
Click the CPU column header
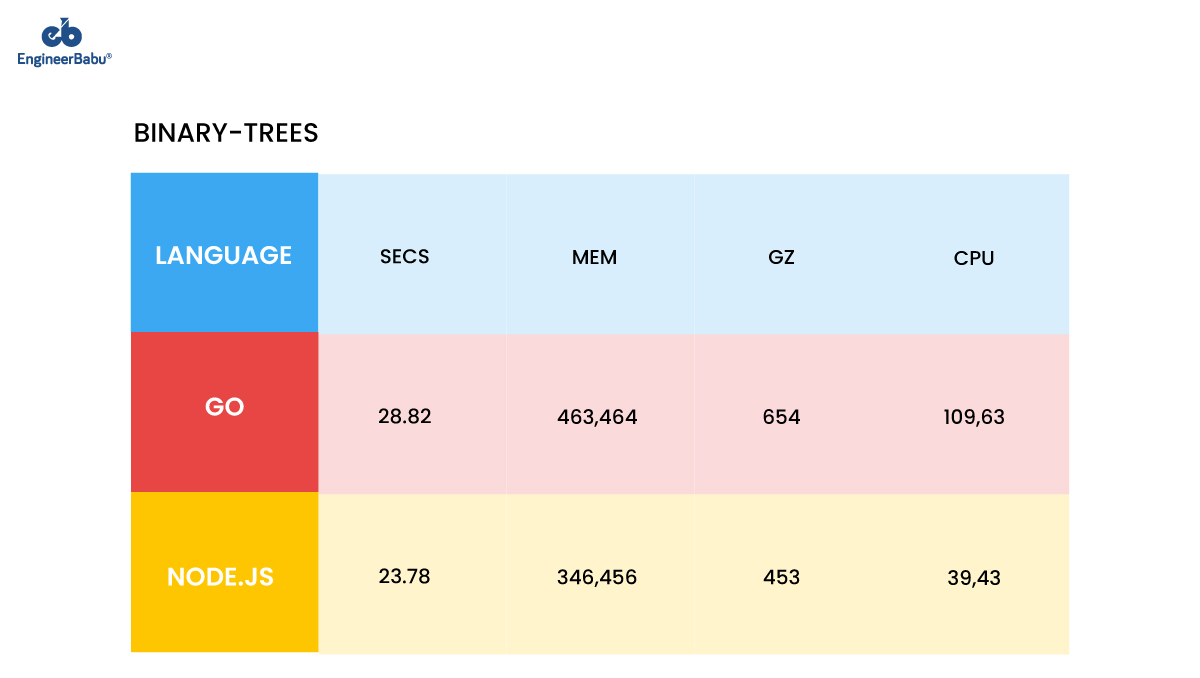(974, 258)
